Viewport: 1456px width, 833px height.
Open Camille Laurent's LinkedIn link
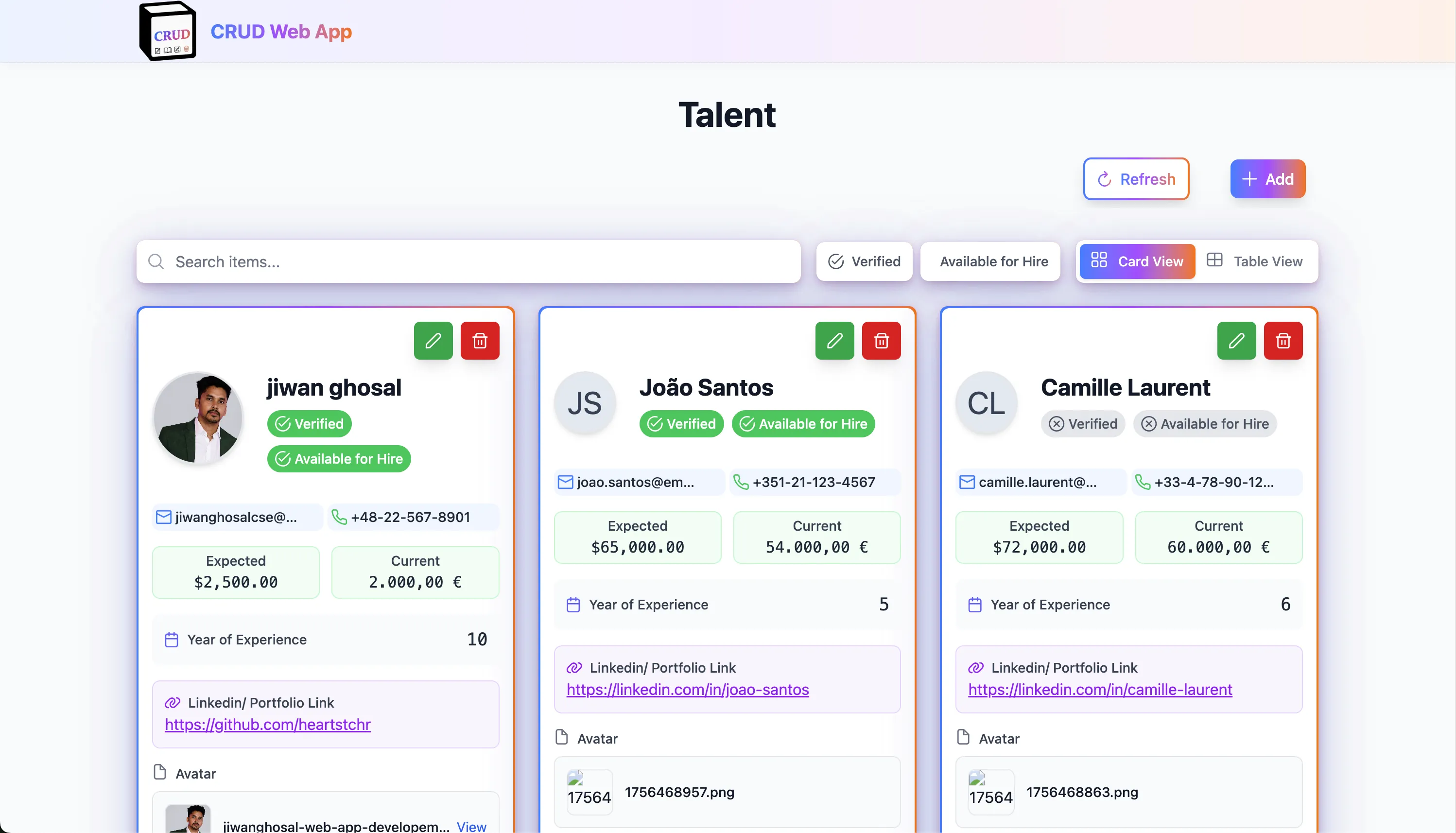pyautogui.click(x=1100, y=690)
